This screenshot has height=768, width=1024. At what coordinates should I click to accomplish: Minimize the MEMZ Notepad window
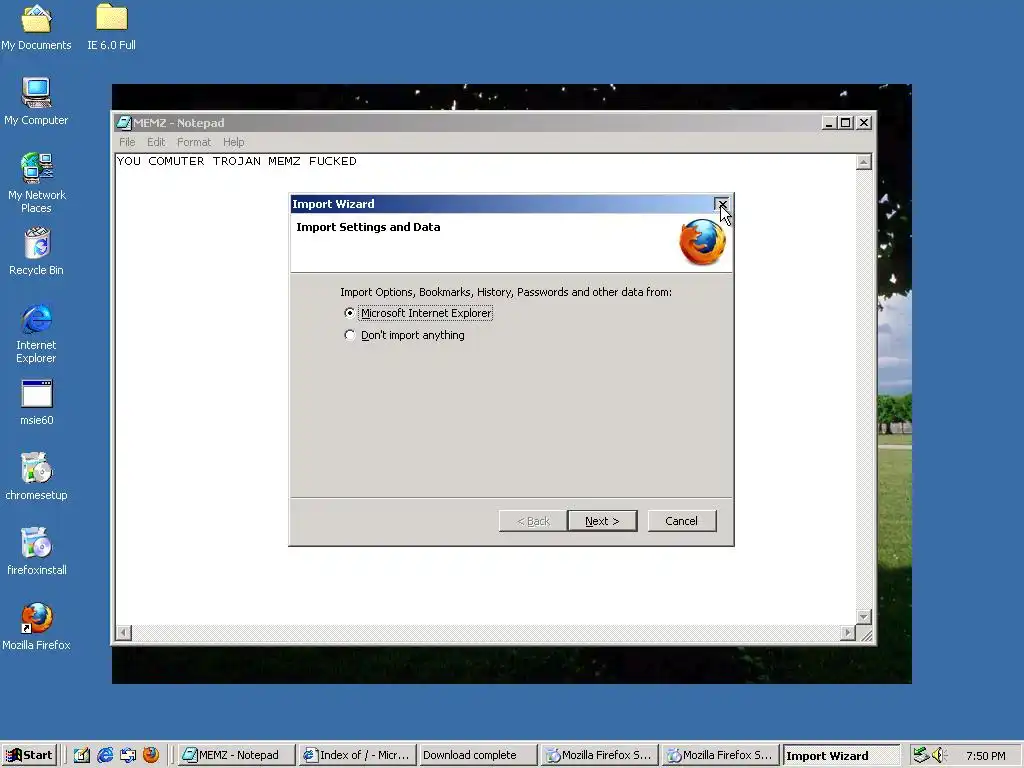point(829,123)
